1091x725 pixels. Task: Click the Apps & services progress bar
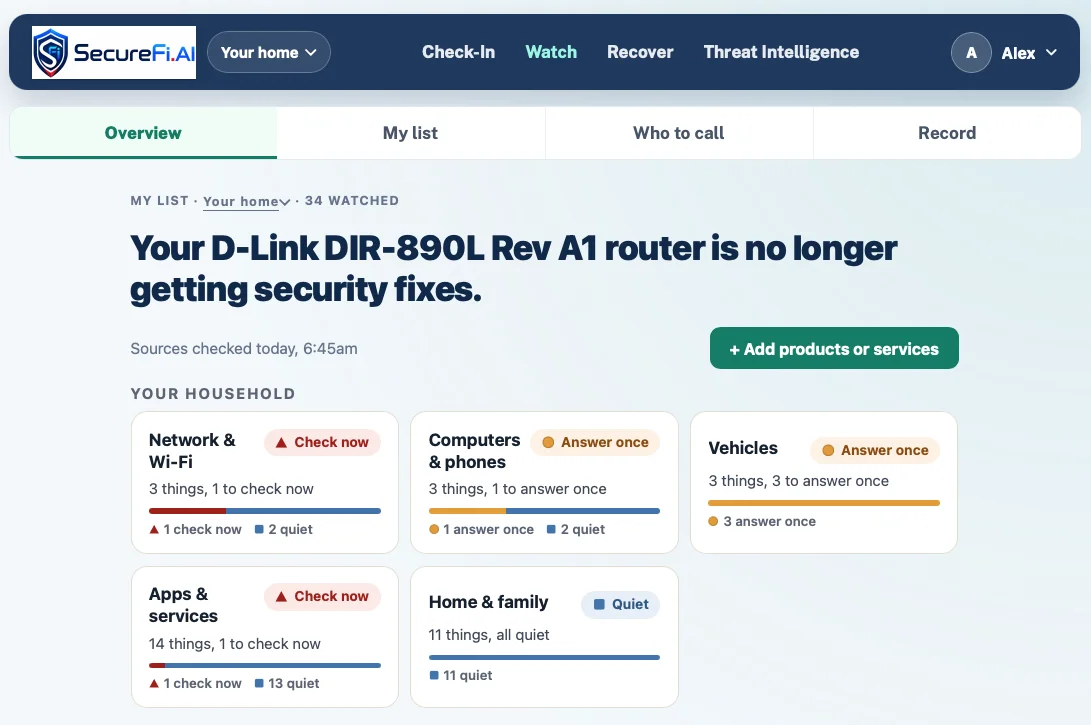(x=265, y=666)
